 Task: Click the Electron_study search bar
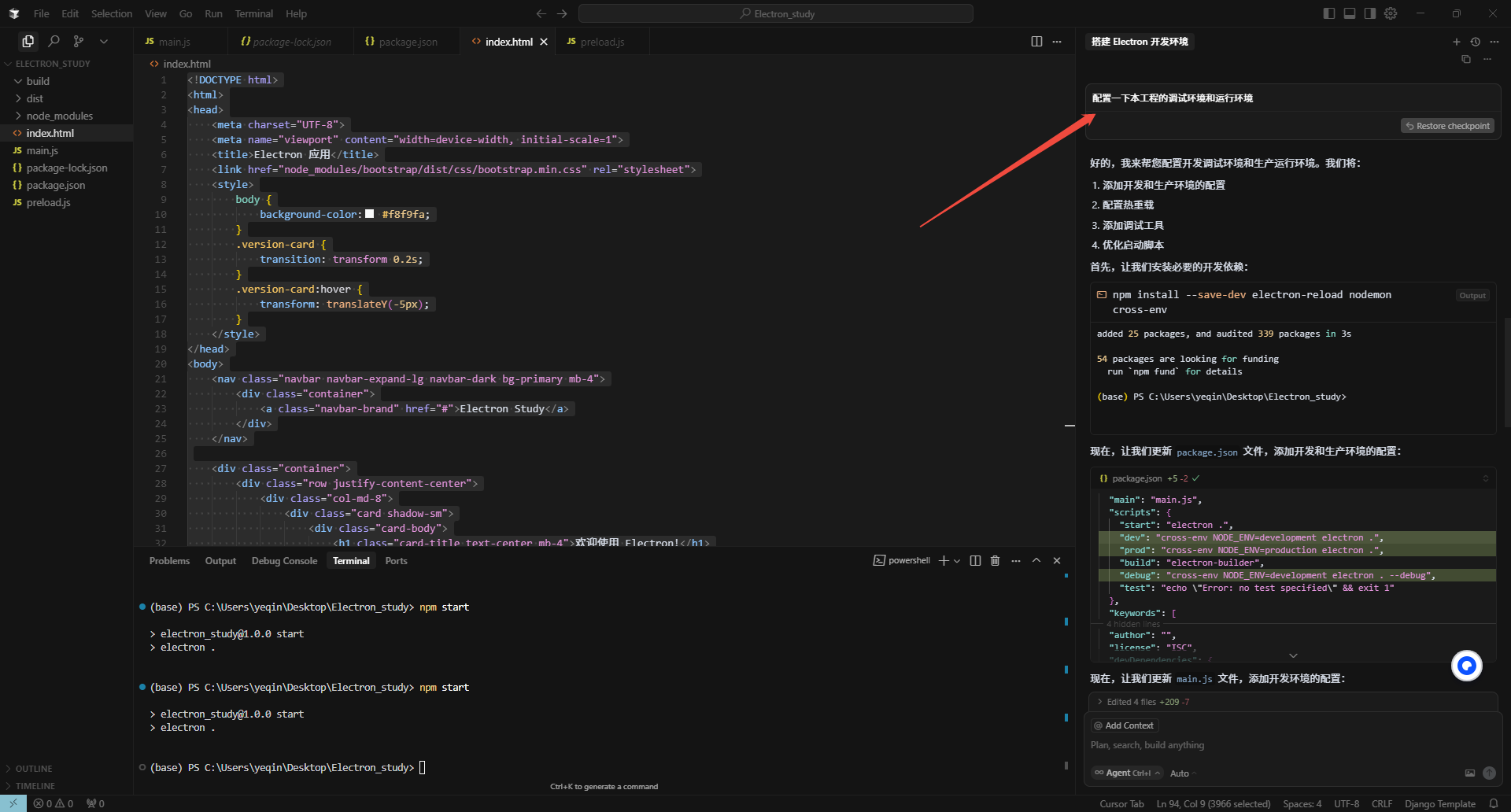[x=776, y=13]
